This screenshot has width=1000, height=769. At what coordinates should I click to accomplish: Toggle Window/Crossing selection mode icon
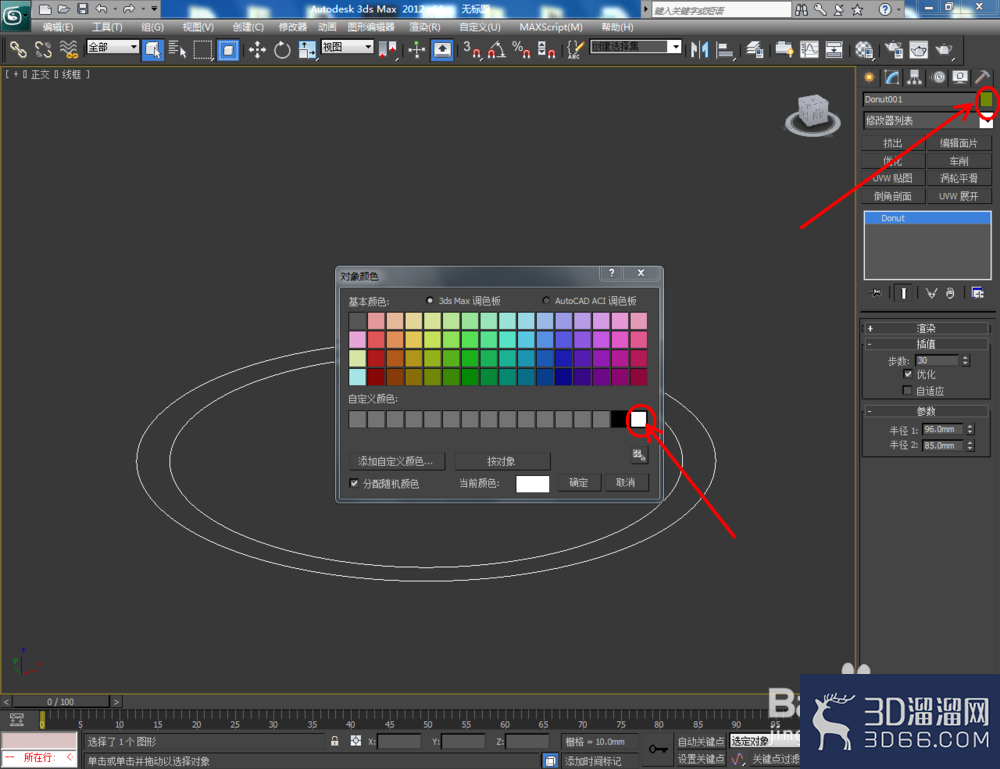228,50
